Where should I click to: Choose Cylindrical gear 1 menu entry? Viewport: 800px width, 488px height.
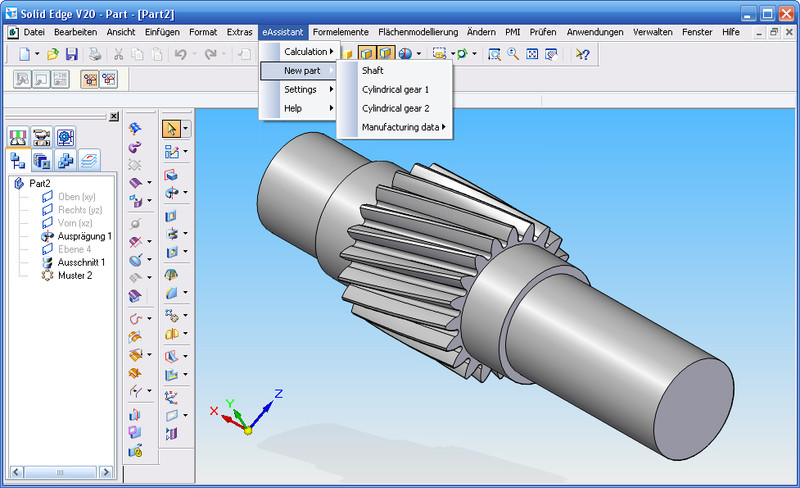tap(395, 89)
